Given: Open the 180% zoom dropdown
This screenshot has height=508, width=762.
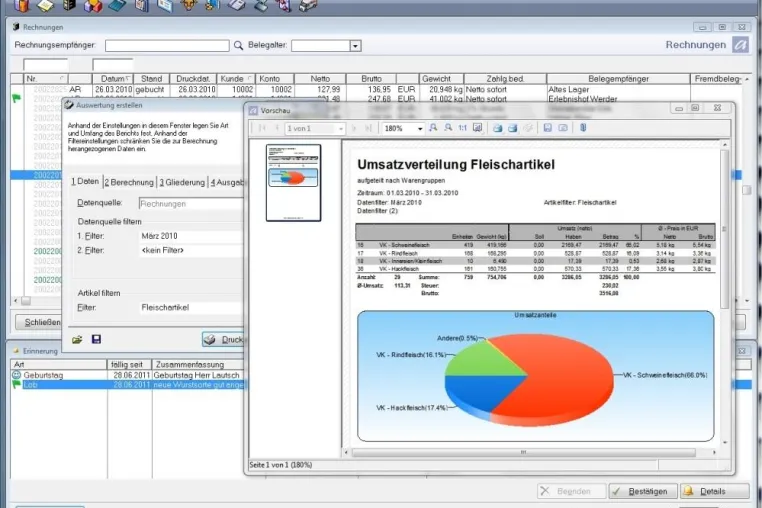Looking at the screenshot, I should 419,129.
